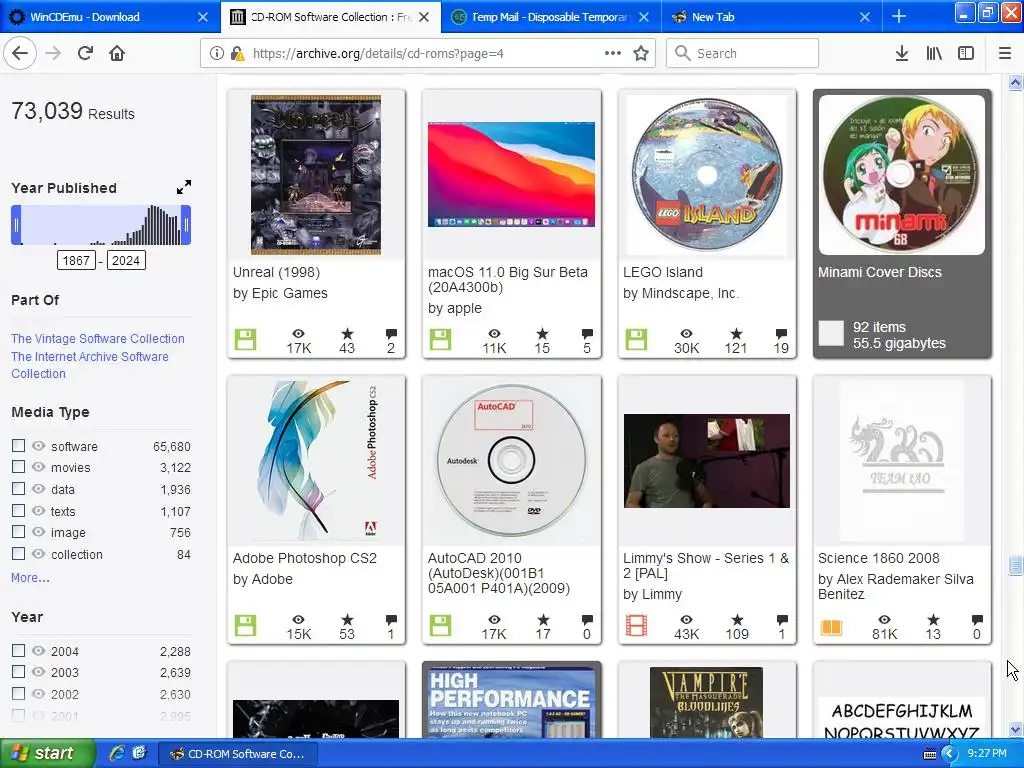
Task: Switch to the WinCDEmu - Download tab
Action: (110, 16)
